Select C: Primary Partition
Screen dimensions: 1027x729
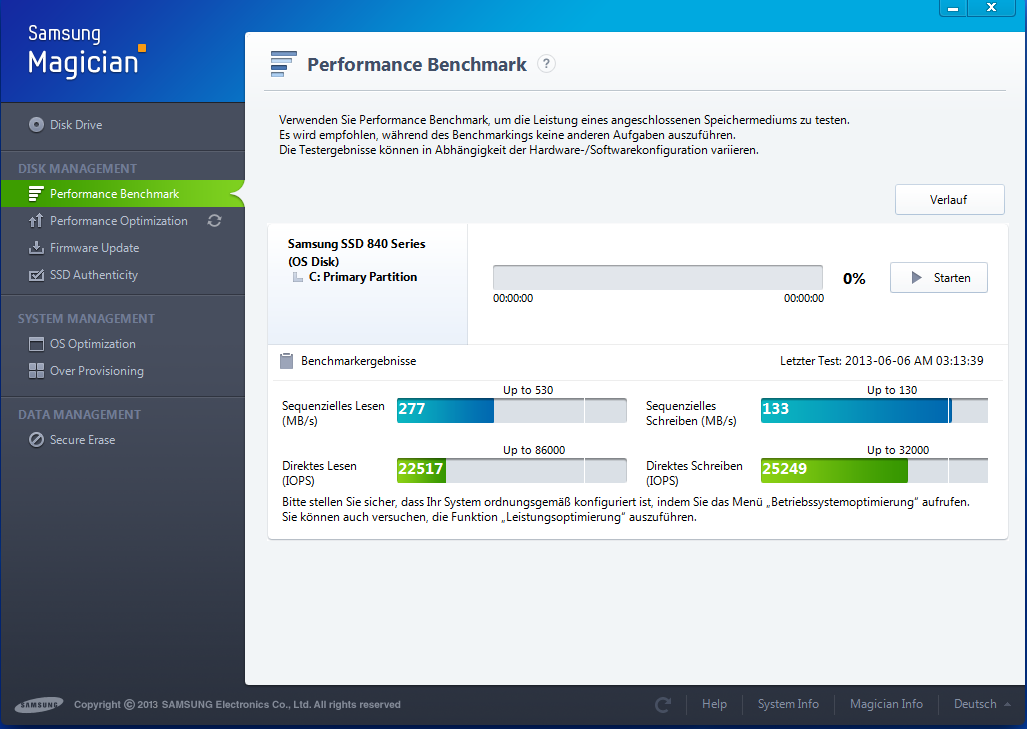363,277
